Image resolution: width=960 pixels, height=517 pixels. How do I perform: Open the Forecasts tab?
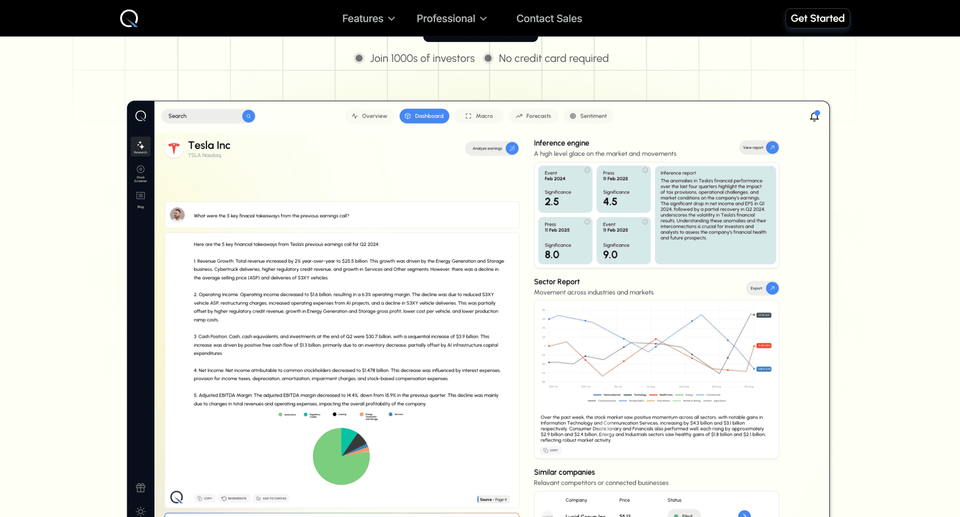tap(533, 116)
